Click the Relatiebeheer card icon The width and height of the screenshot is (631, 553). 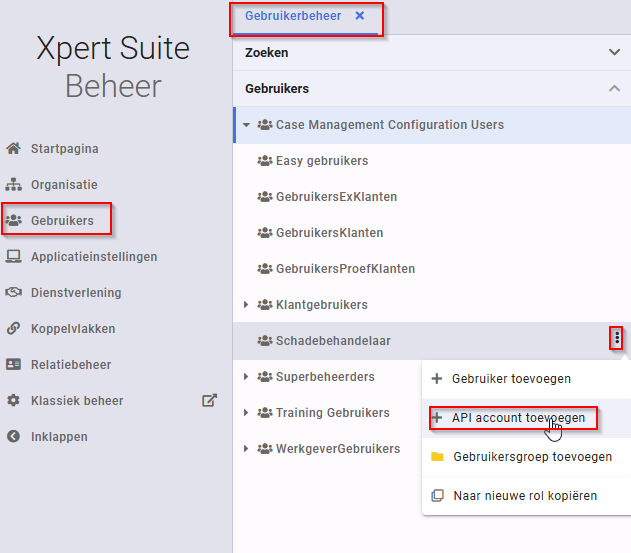13,364
